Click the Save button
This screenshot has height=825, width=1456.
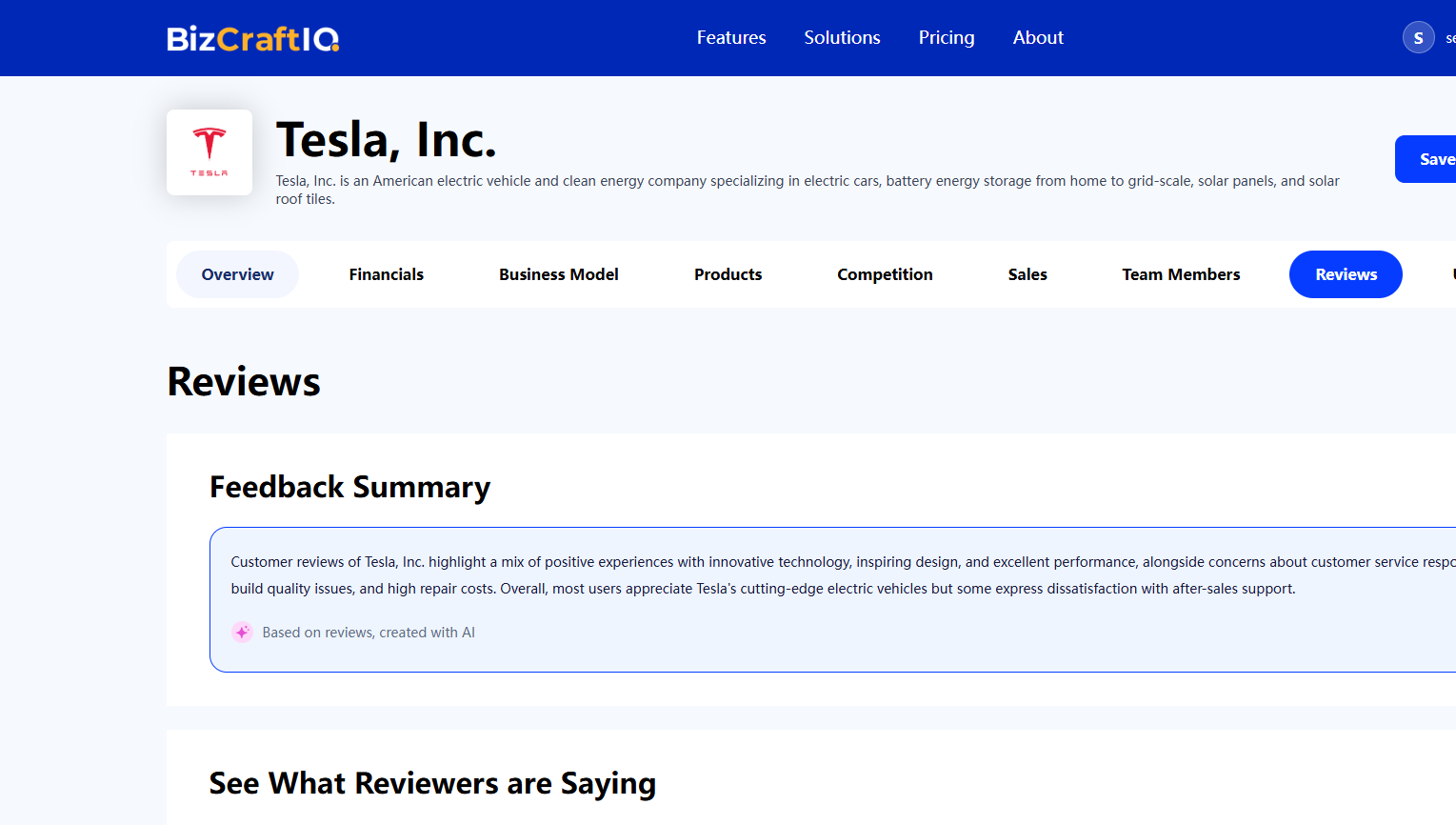pyautogui.click(x=1426, y=159)
